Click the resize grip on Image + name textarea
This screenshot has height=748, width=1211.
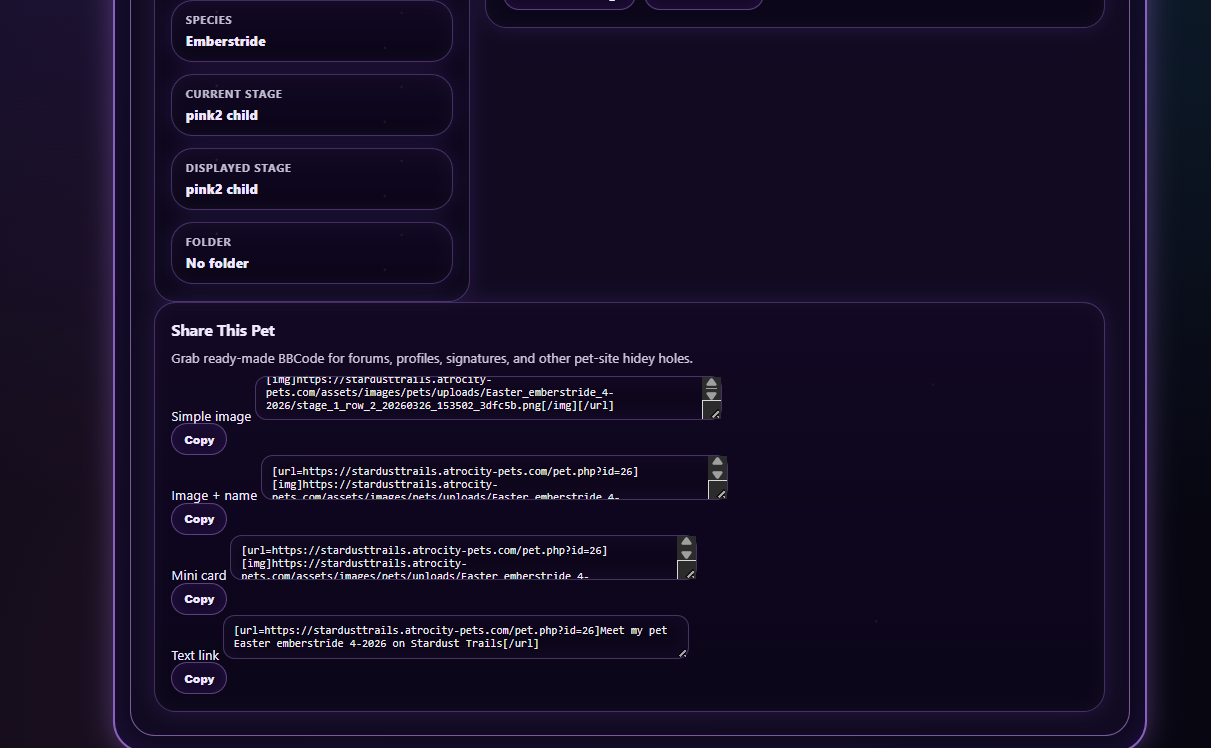coord(719,491)
